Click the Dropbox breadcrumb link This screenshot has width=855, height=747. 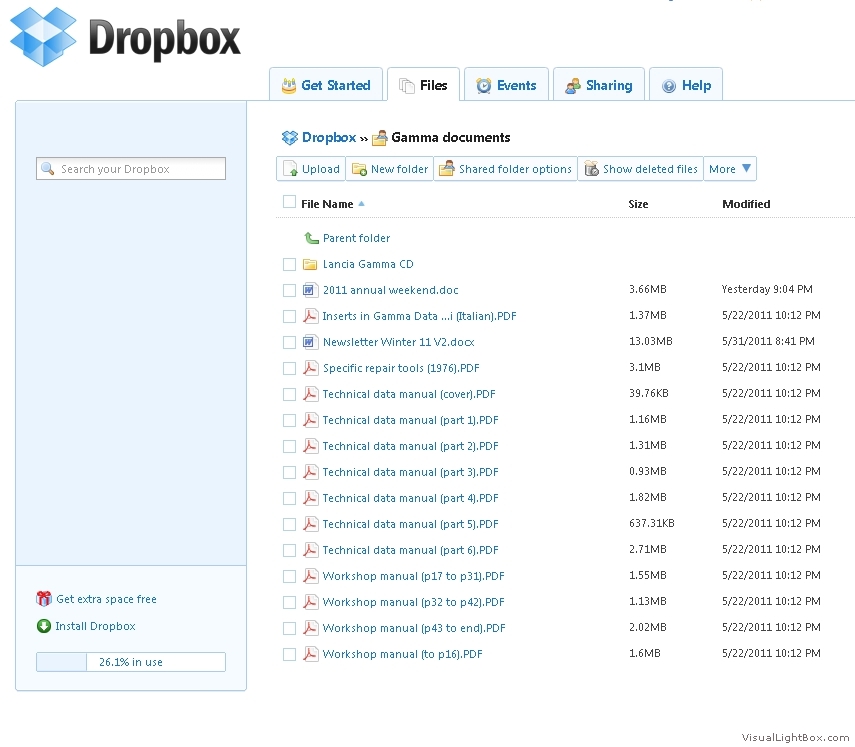329,137
